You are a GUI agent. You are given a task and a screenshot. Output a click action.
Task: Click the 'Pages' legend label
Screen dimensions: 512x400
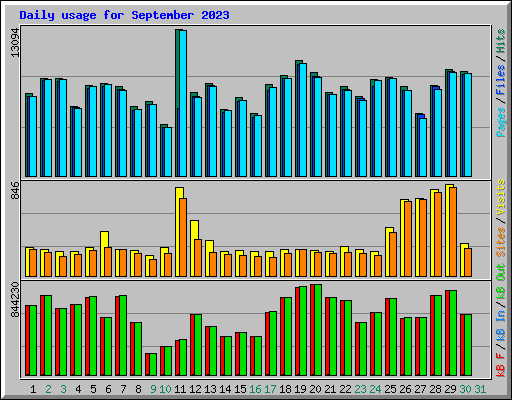coord(501,122)
